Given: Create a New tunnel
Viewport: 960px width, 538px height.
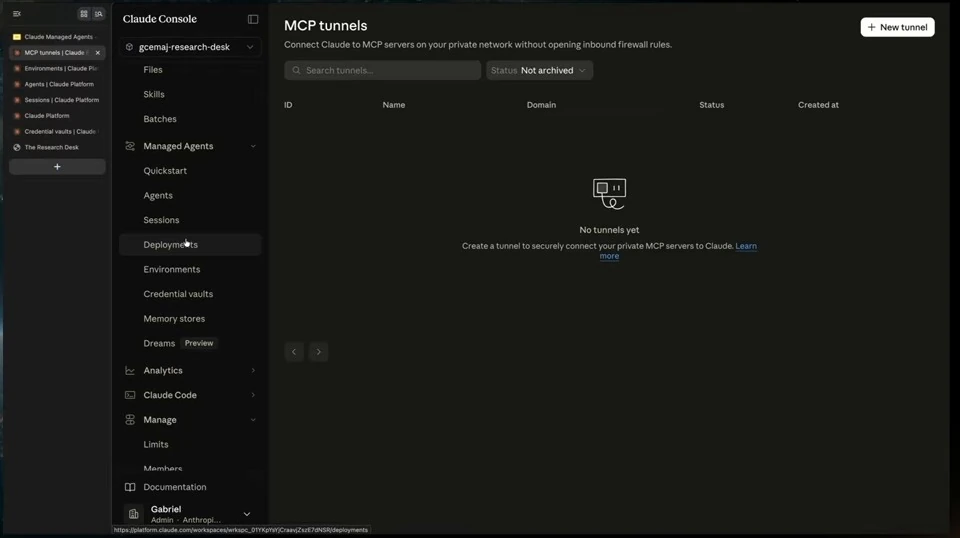Looking at the screenshot, I should coord(898,27).
